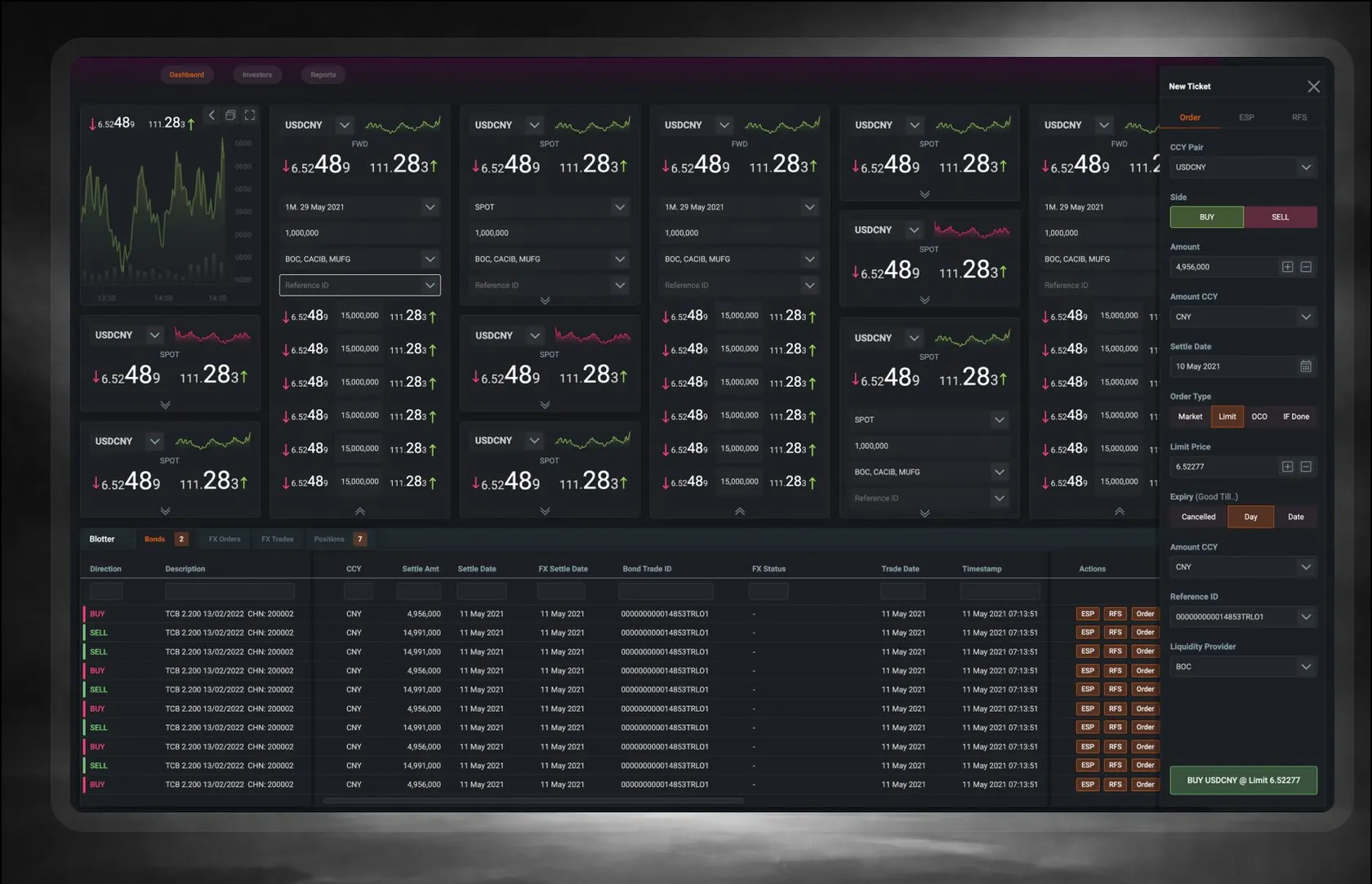Increase Limit Price with the plus icon
This screenshot has height=884, width=1372.
pyautogui.click(x=1287, y=467)
